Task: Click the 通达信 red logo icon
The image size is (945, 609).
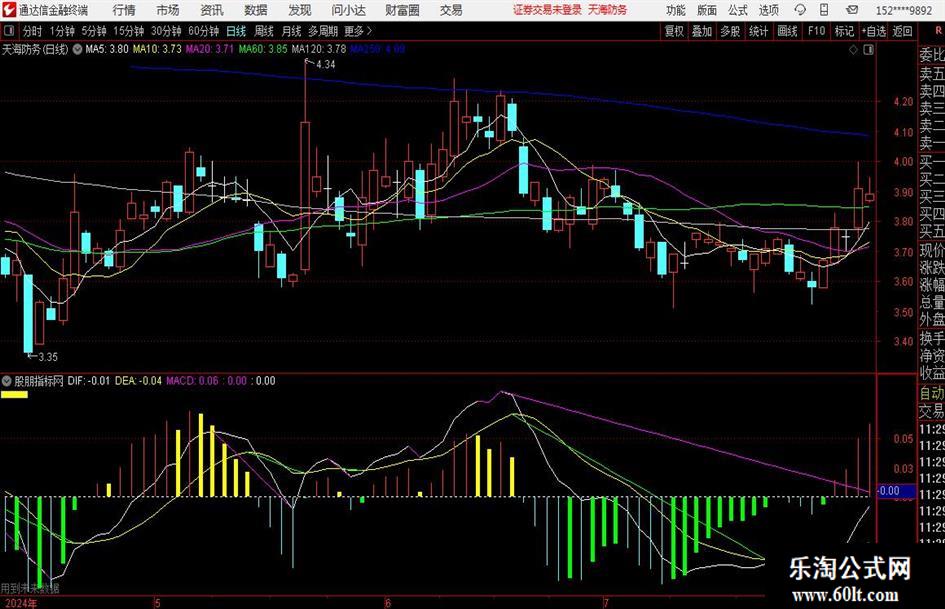Action: (8, 10)
